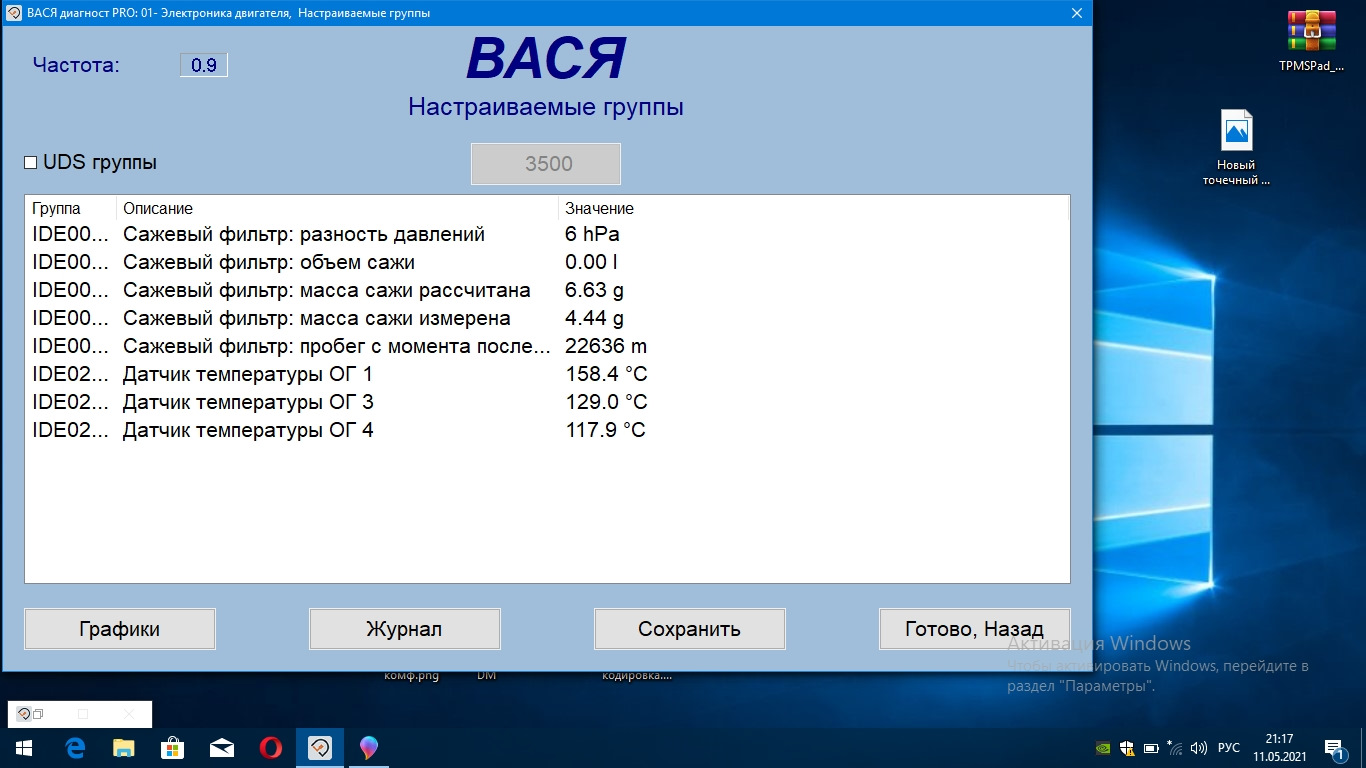Switch input language РУС indicator
The height and width of the screenshot is (768, 1366).
coord(1229,747)
